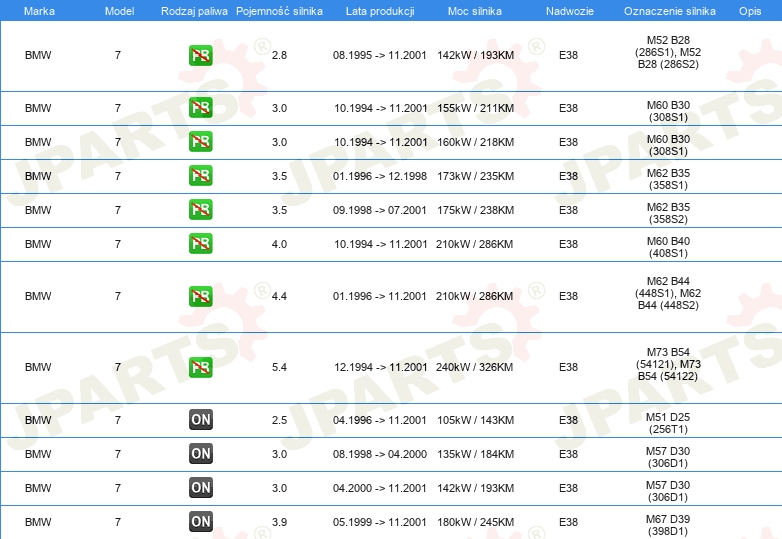Click engine code M62 B35 (358S1)
This screenshot has width=782, height=539.
coord(668,179)
